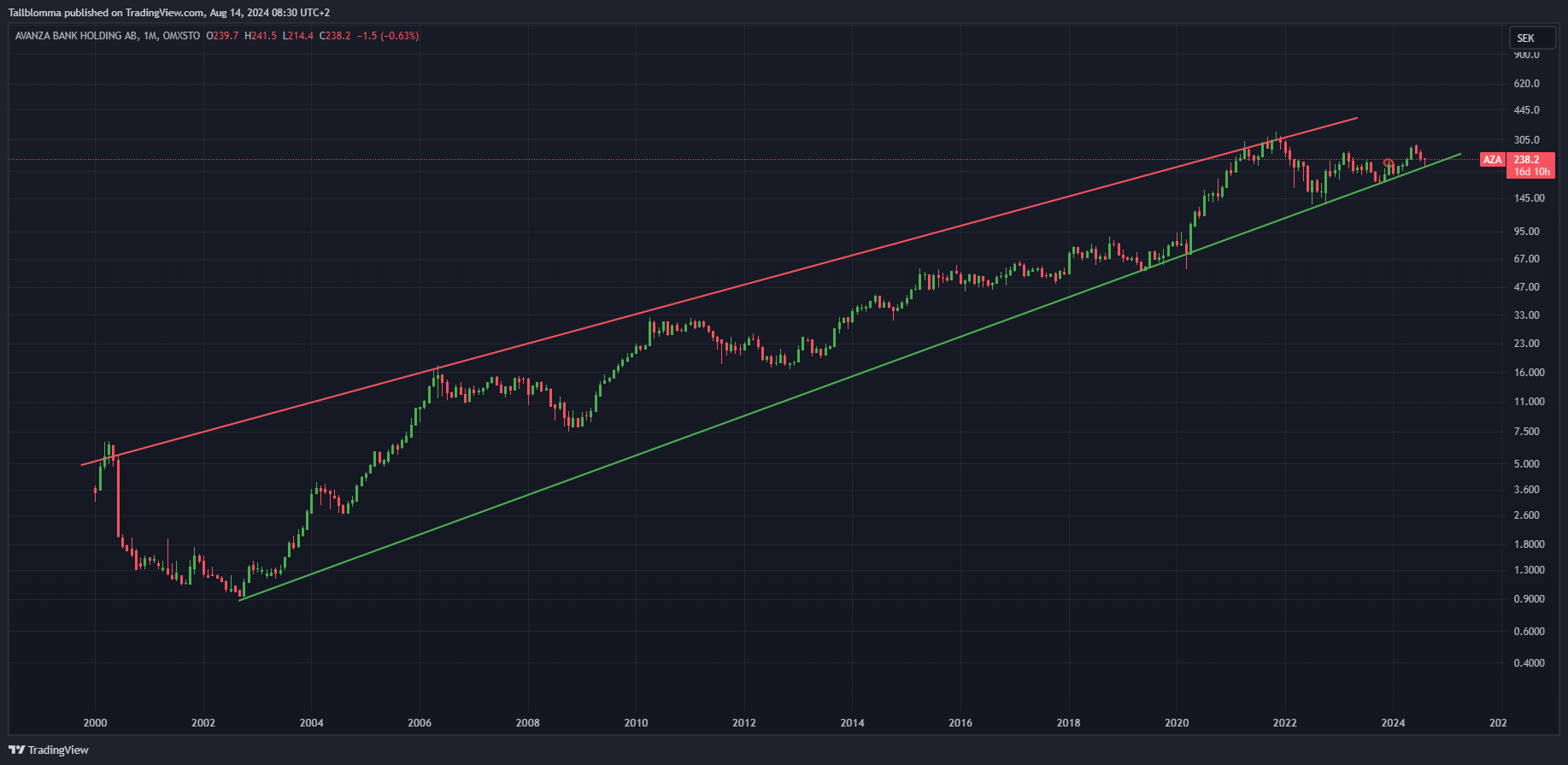Screen dimensions: 1568x765
Task: Click the 2020 label on the time axis
Action: 1177,722
